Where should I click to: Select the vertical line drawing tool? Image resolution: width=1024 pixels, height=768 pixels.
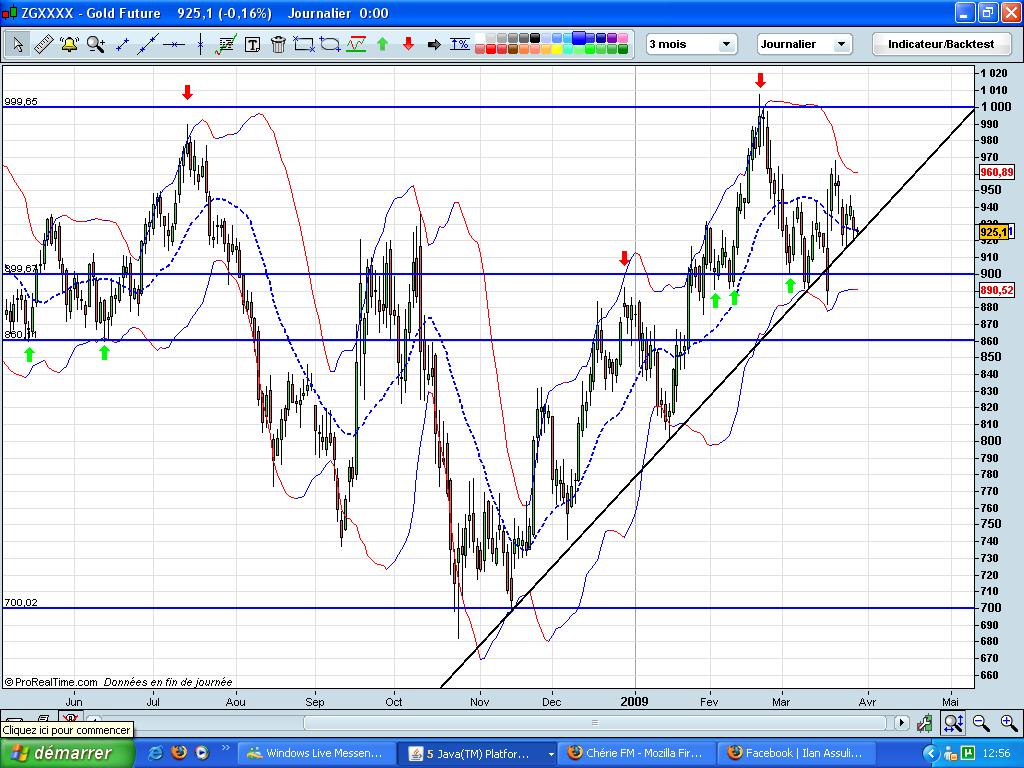[x=200, y=44]
